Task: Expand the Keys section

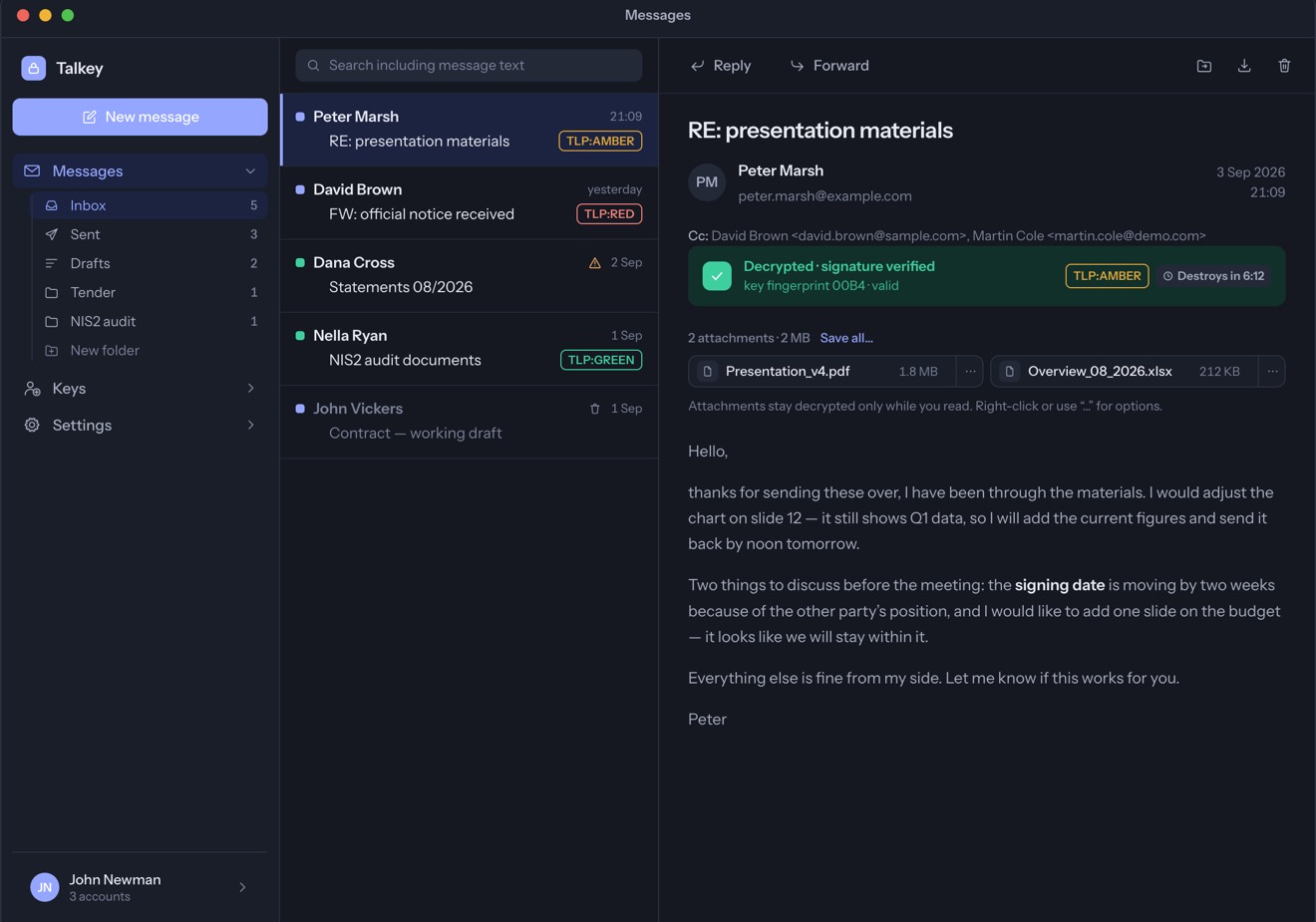Action: 140,389
